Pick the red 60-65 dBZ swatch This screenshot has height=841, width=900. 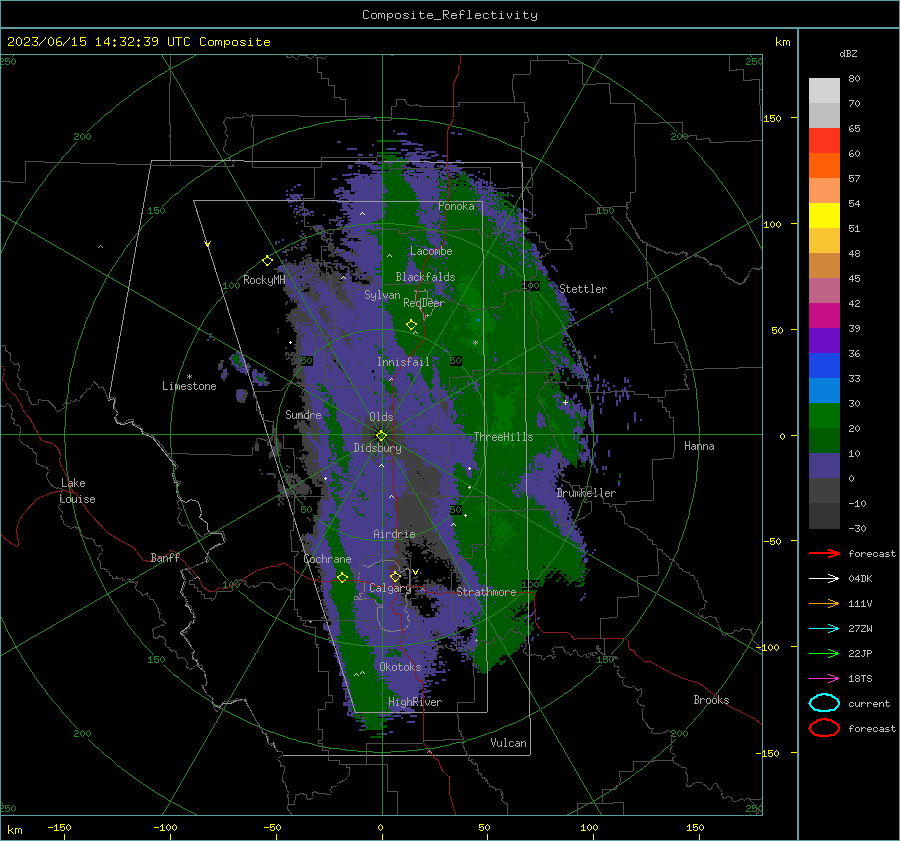click(x=824, y=141)
